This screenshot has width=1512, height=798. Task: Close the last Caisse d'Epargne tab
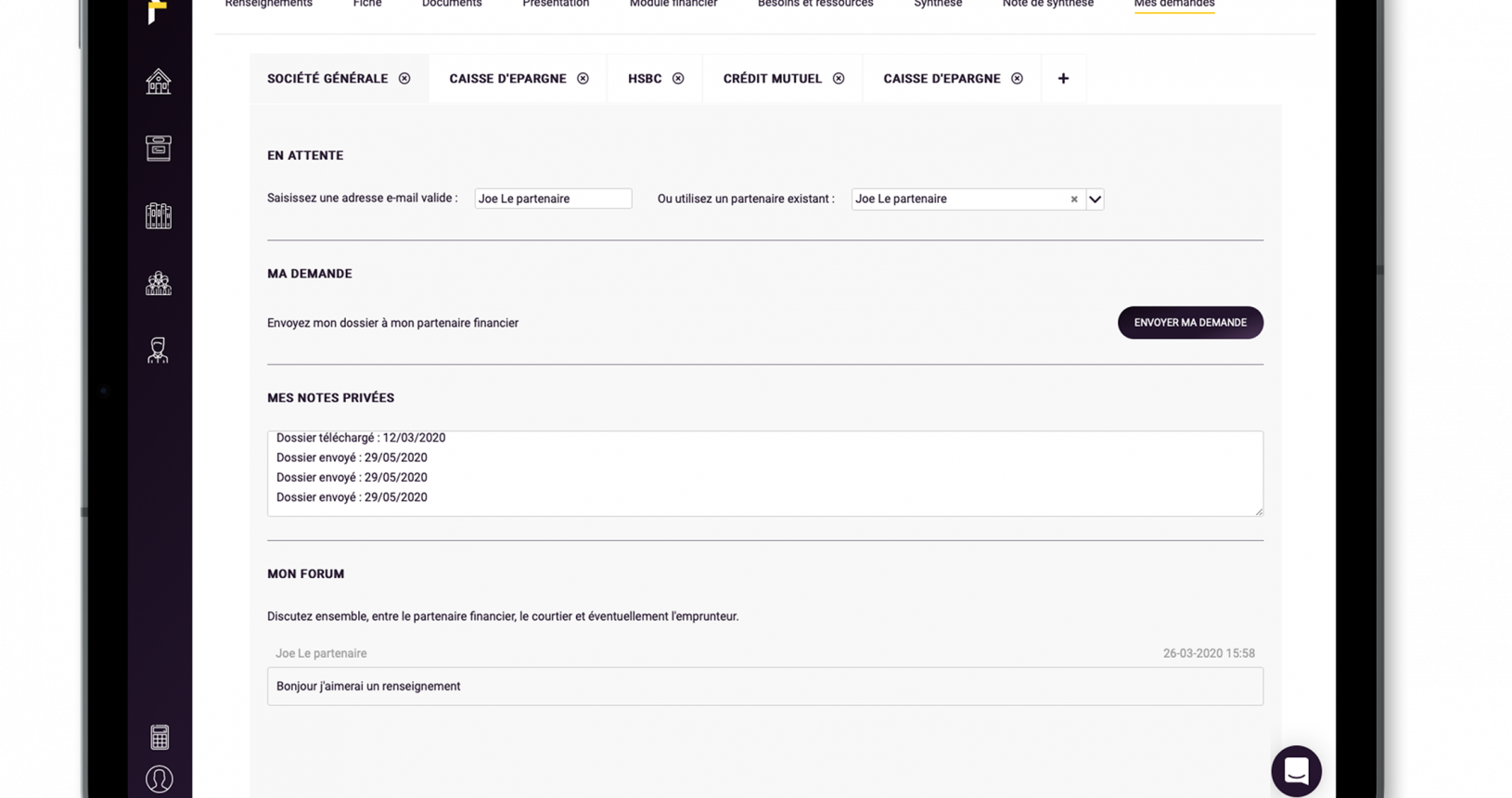click(x=1017, y=79)
